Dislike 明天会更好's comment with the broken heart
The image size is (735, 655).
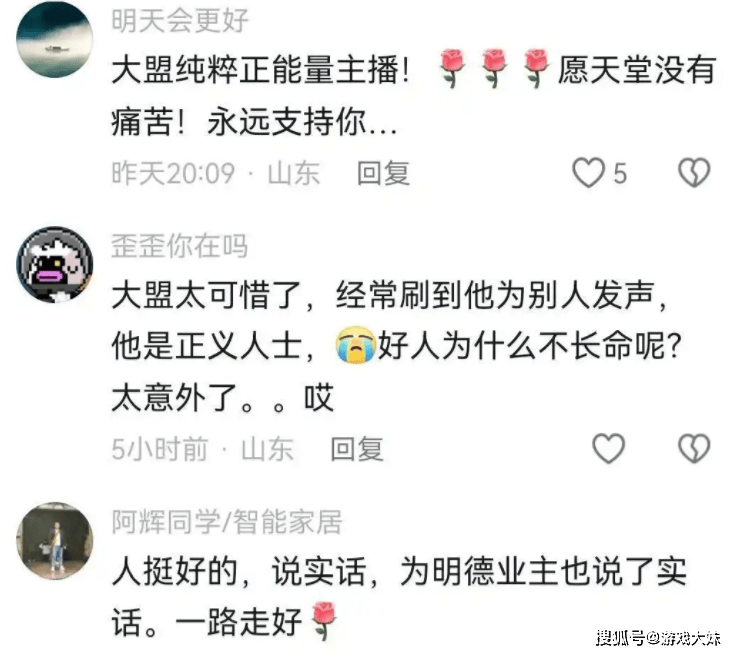click(694, 173)
